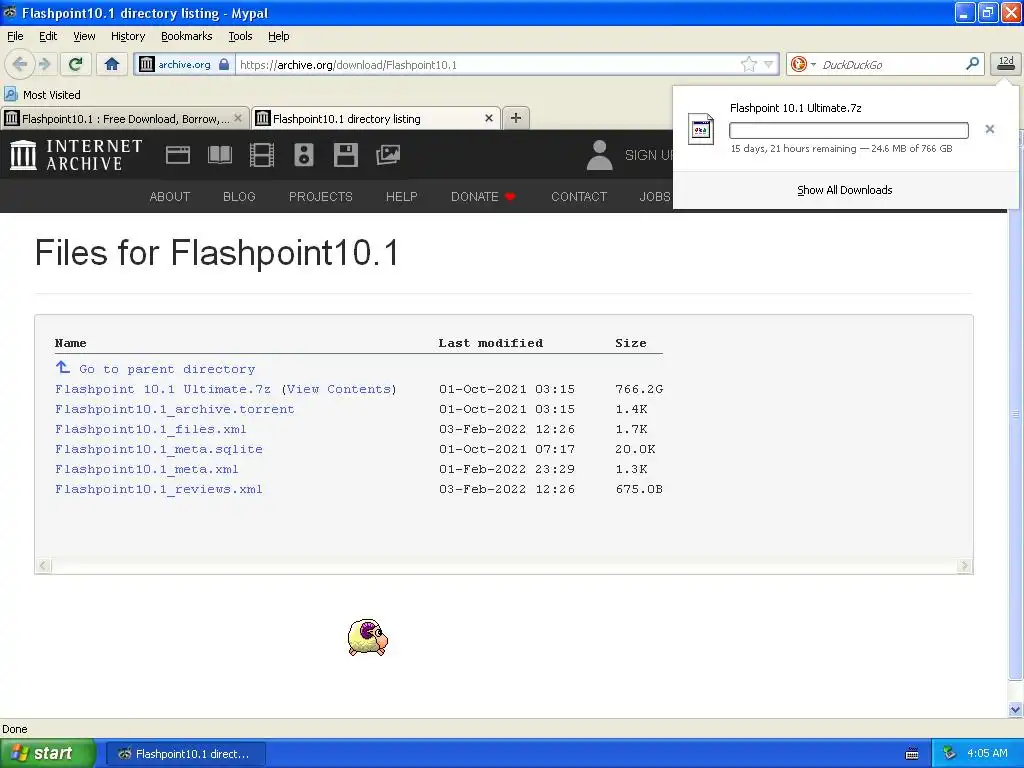Click the download file type icon
1024x768 pixels.
coord(701,129)
